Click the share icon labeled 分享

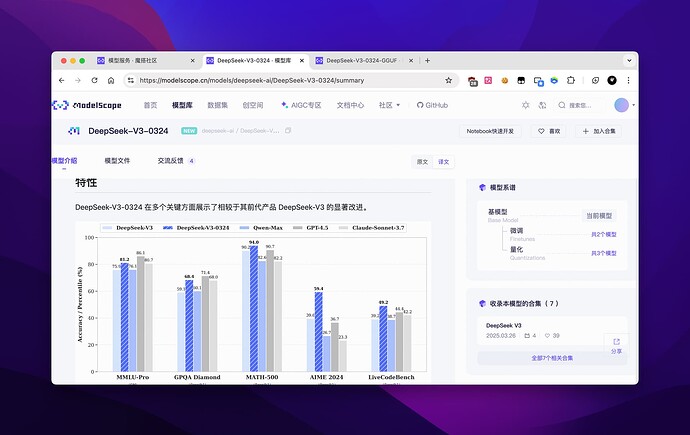tap(616, 346)
